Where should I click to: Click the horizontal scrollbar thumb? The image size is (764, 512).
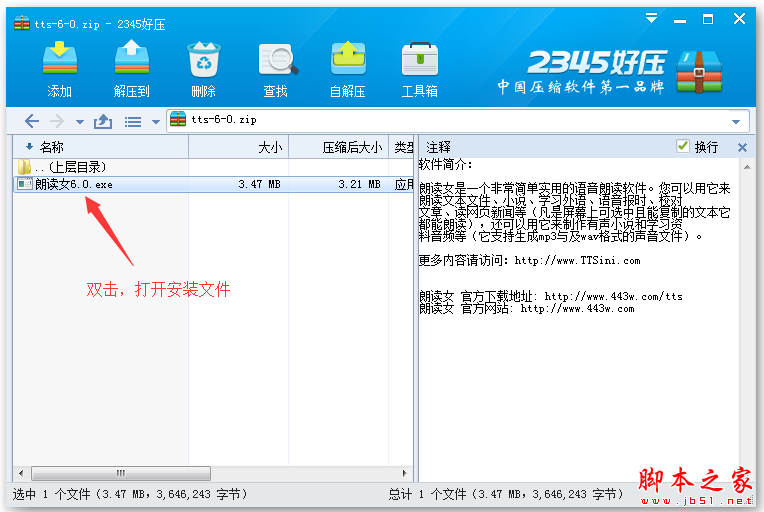point(121,473)
